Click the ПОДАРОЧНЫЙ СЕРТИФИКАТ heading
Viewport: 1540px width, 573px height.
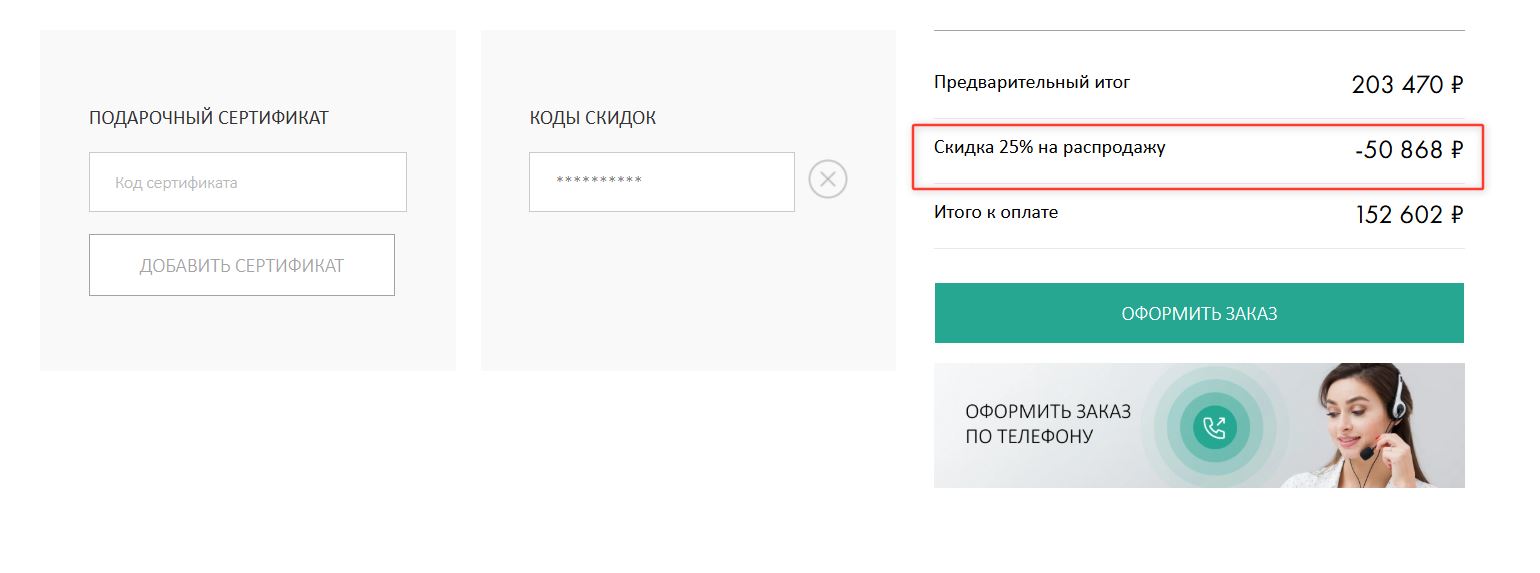(209, 118)
